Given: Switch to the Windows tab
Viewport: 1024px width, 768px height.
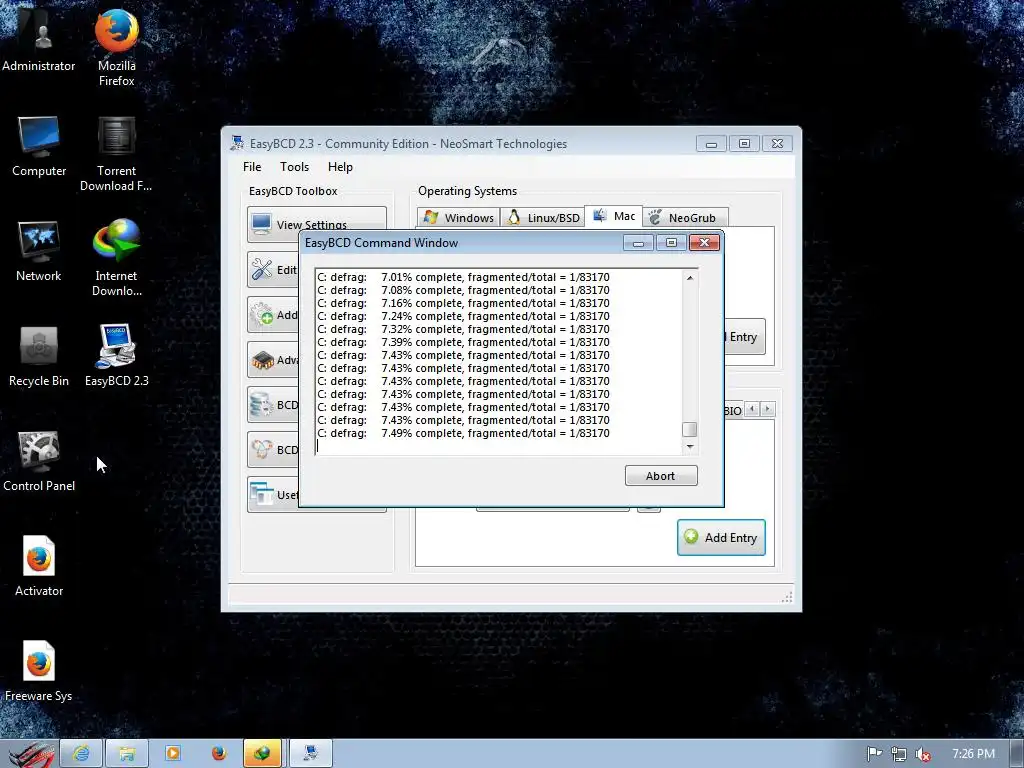Looking at the screenshot, I should [458, 217].
